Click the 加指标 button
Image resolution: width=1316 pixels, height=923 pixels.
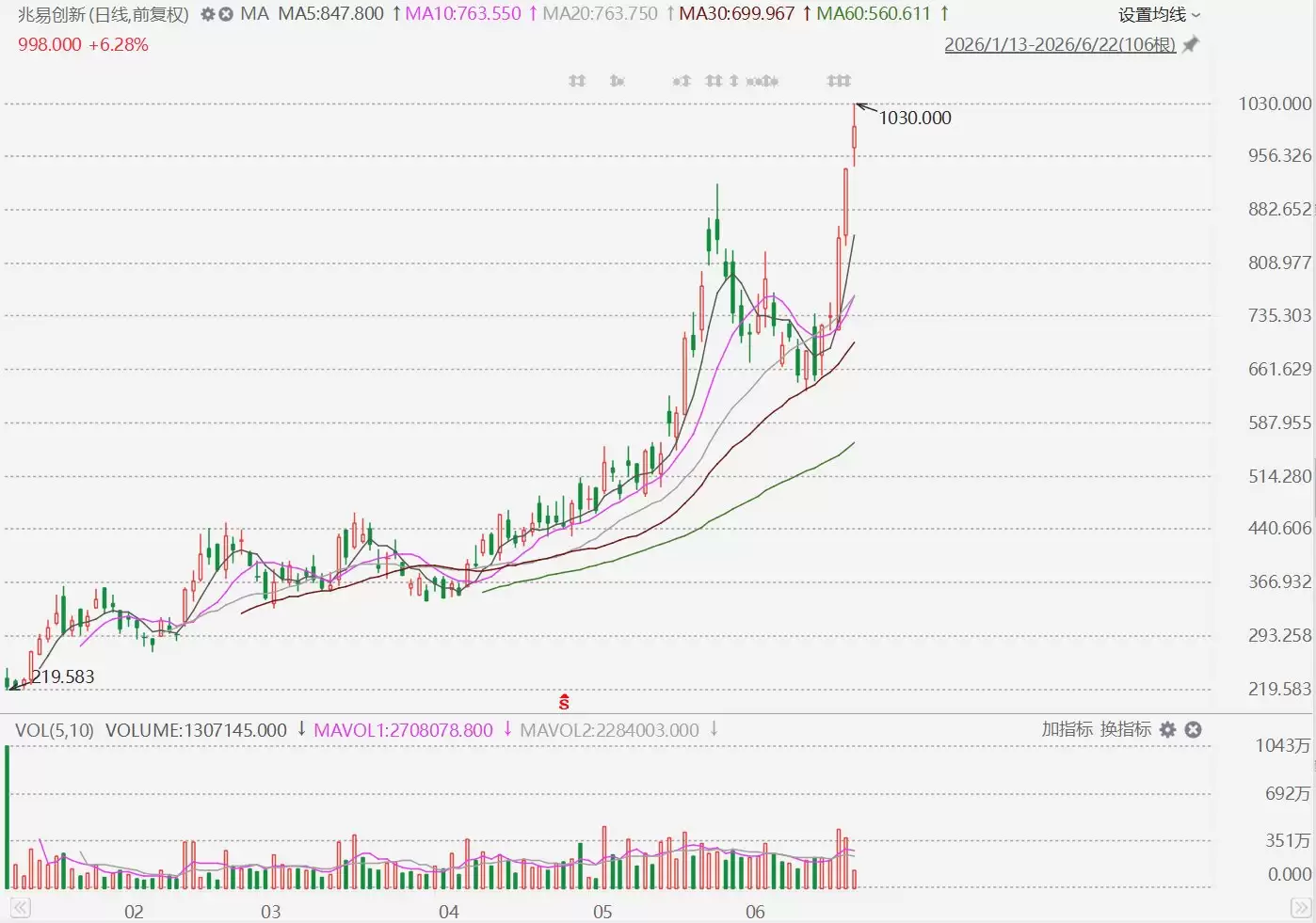tap(1067, 729)
